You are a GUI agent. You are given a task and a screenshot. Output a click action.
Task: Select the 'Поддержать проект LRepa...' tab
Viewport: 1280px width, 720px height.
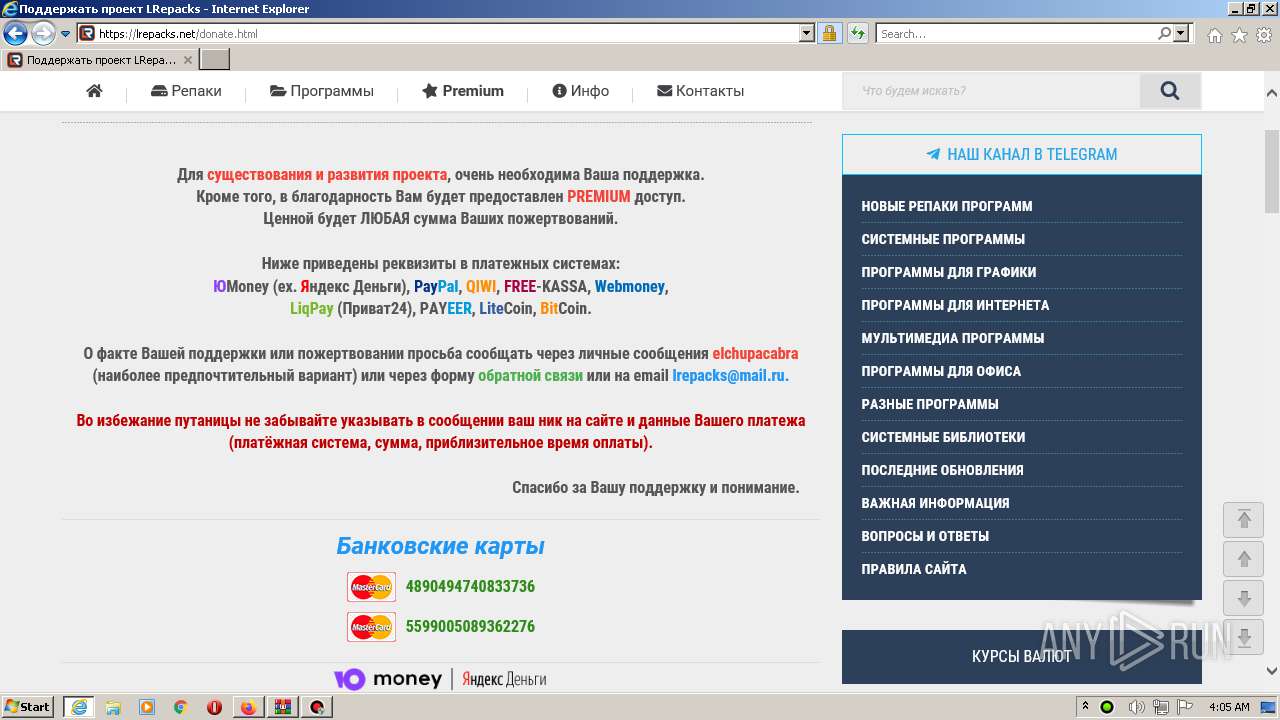click(100, 60)
